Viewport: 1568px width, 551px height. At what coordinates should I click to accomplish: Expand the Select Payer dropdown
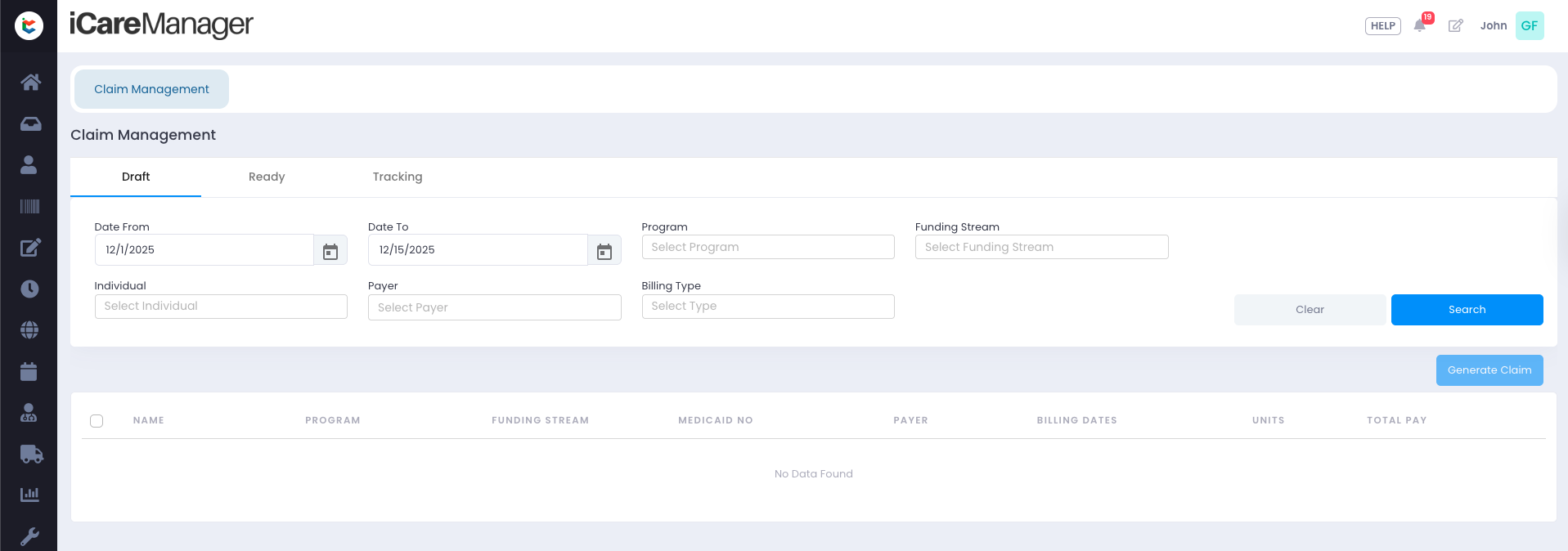click(x=495, y=307)
